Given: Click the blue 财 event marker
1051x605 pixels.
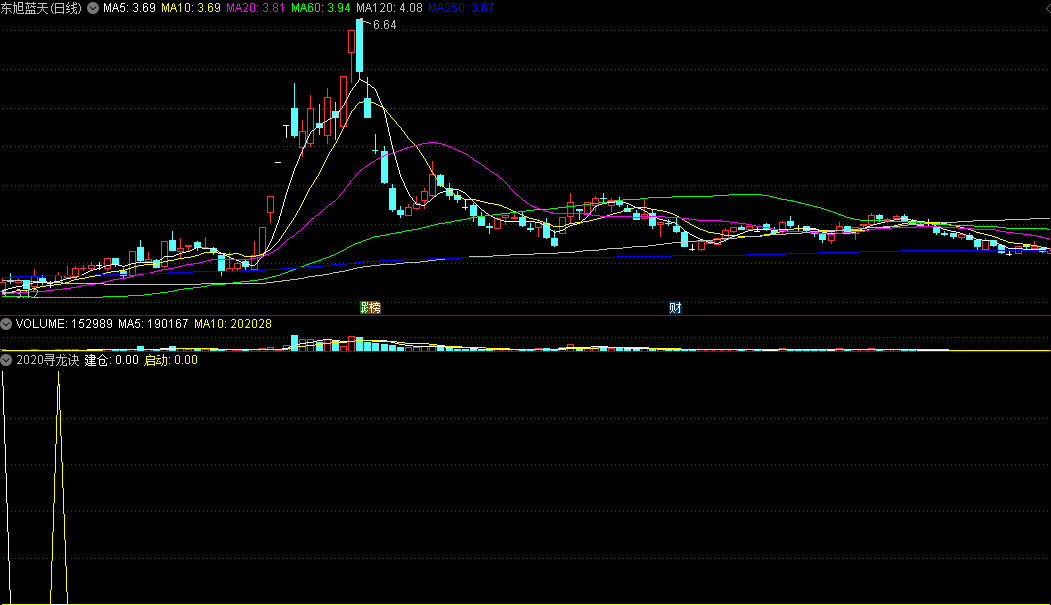Looking at the screenshot, I should tap(675, 308).
